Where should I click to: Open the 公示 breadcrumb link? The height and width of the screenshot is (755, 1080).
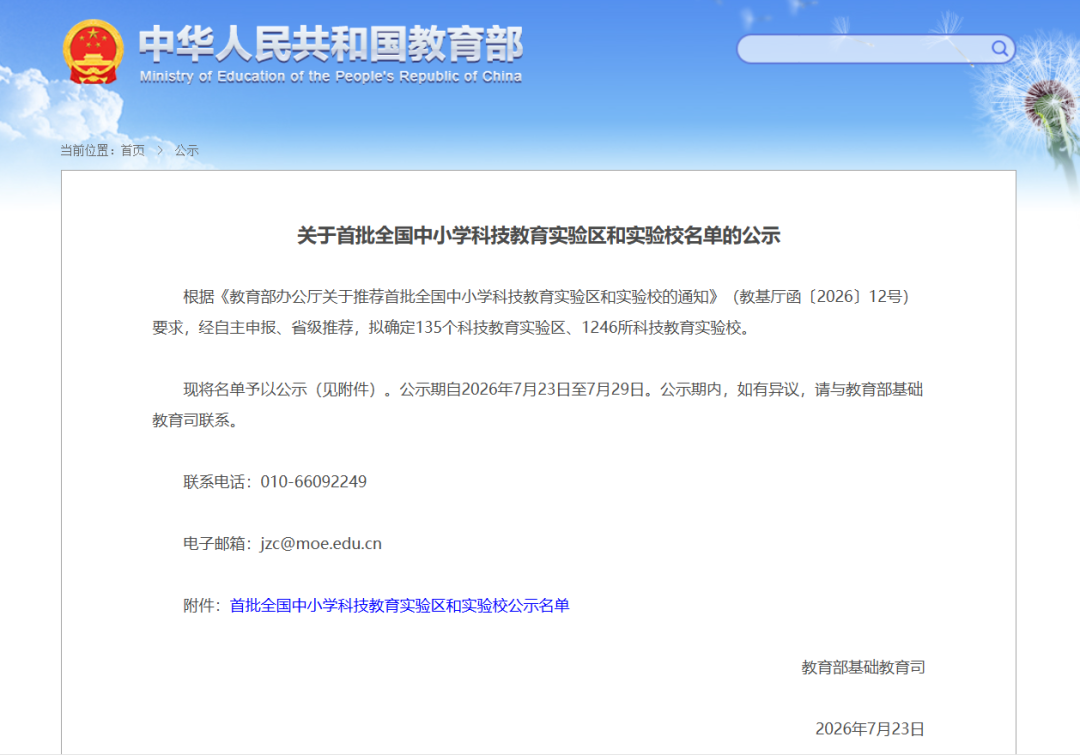tap(186, 150)
